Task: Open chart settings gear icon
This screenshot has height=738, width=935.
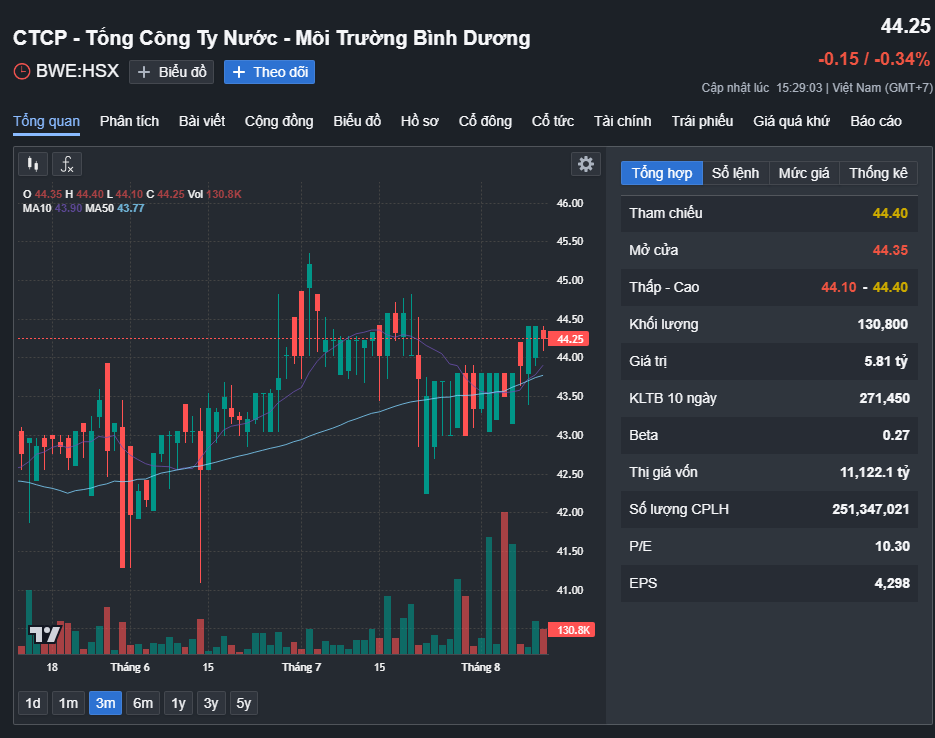Action: point(586,164)
